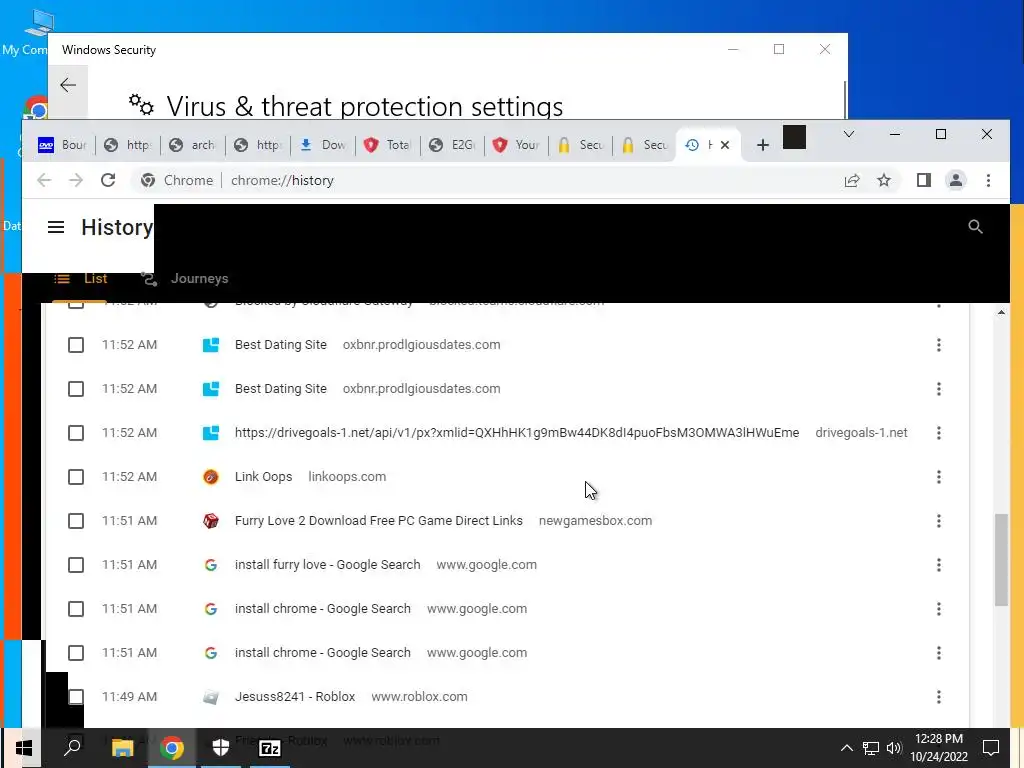Viewport: 1024px width, 768px height.
Task: Check the Link Oops entry box
Action: (76, 477)
